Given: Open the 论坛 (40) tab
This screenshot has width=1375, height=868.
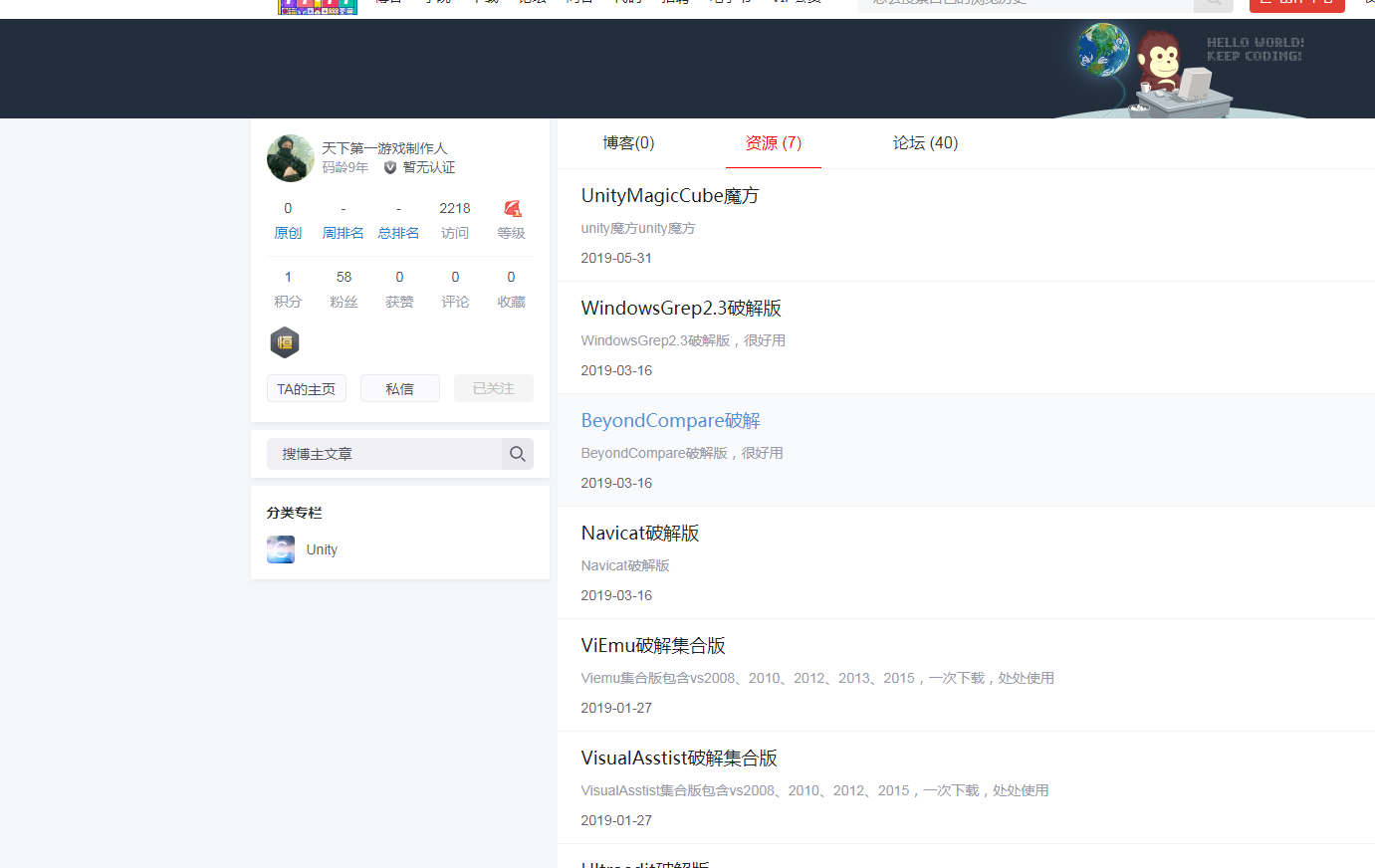Looking at the screenshot, I should pos(925,143).
